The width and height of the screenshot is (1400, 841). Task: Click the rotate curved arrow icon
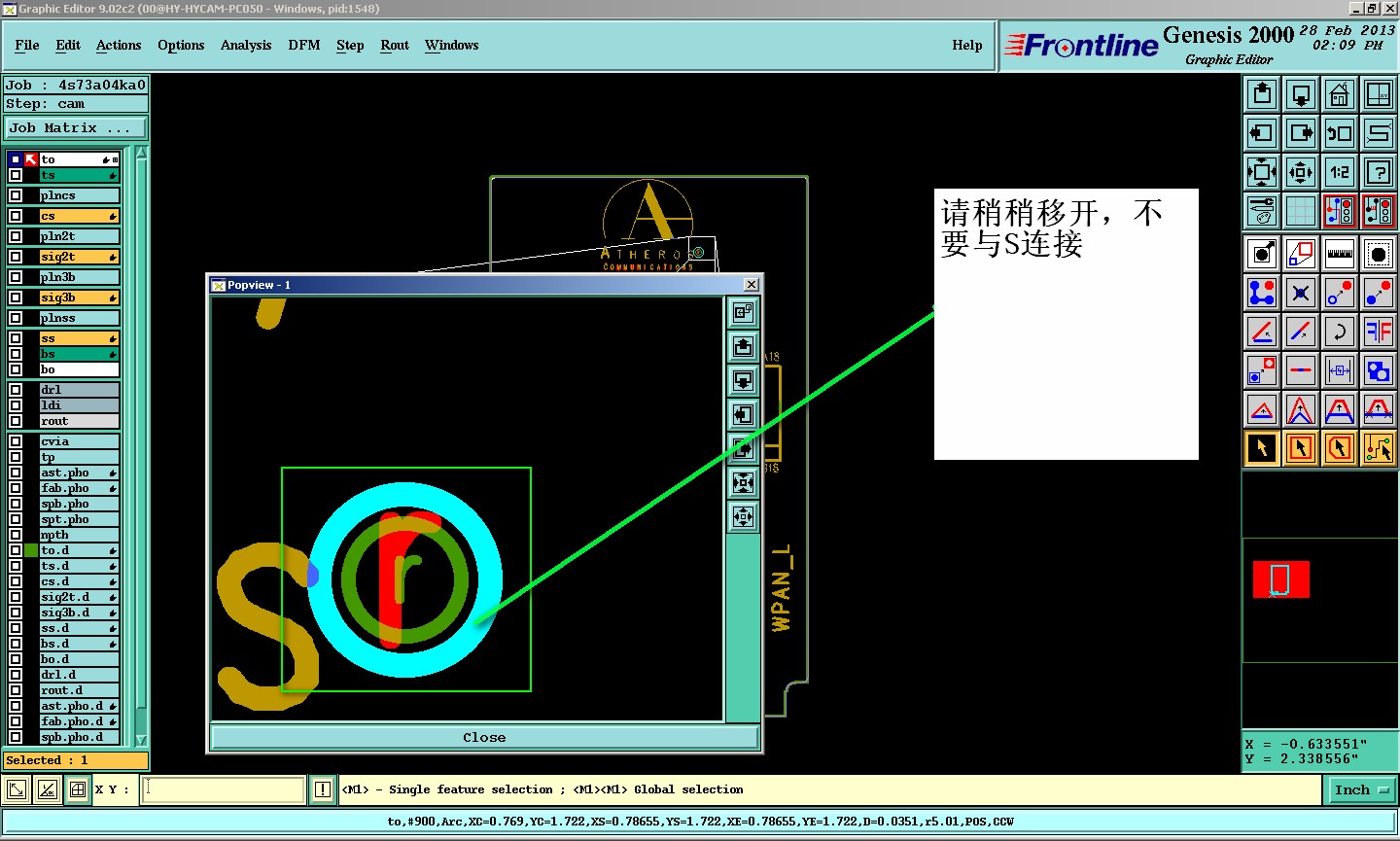(x=1340, y=332)
